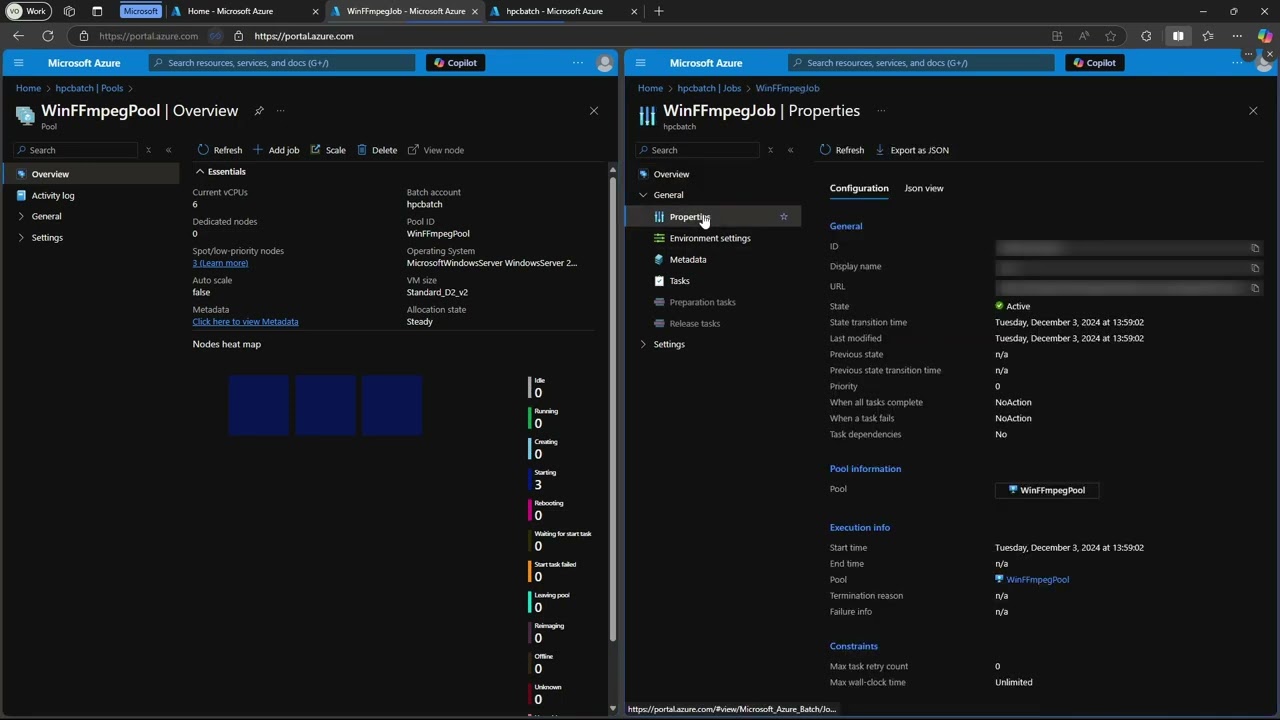
Task: Click Scale in pool toolbar
Action: [328, 150]
